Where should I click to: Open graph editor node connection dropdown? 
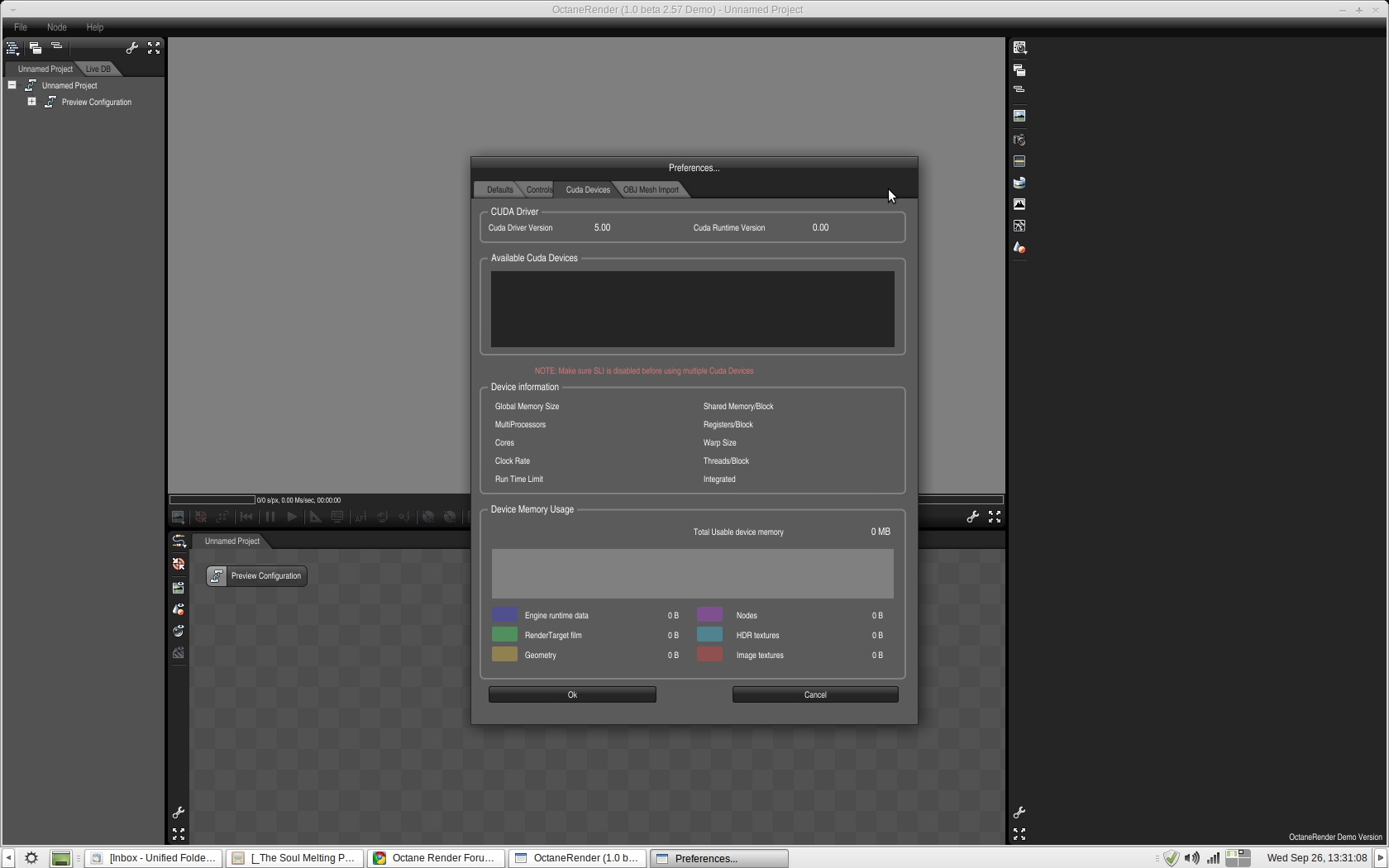pyautogui.click(x=179, y=541)
